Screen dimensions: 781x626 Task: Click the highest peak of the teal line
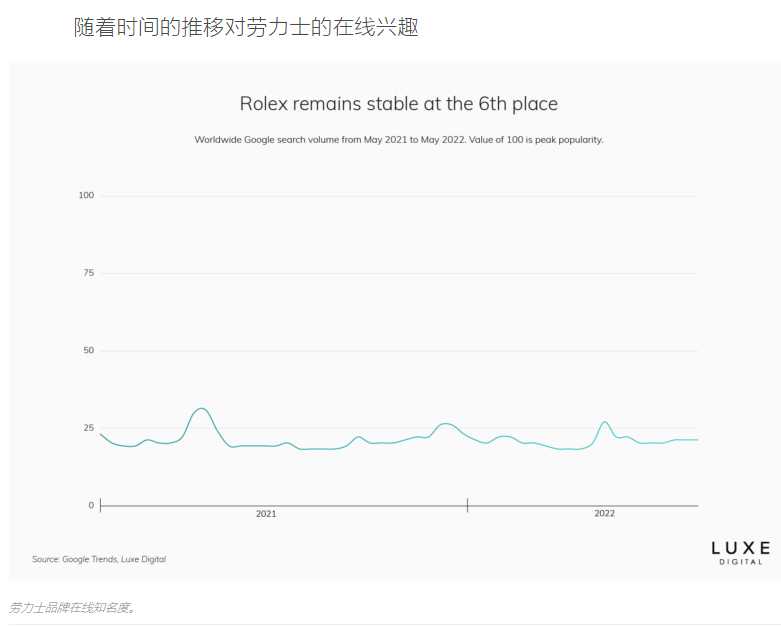pyautogui.click(x=202, y=408)
